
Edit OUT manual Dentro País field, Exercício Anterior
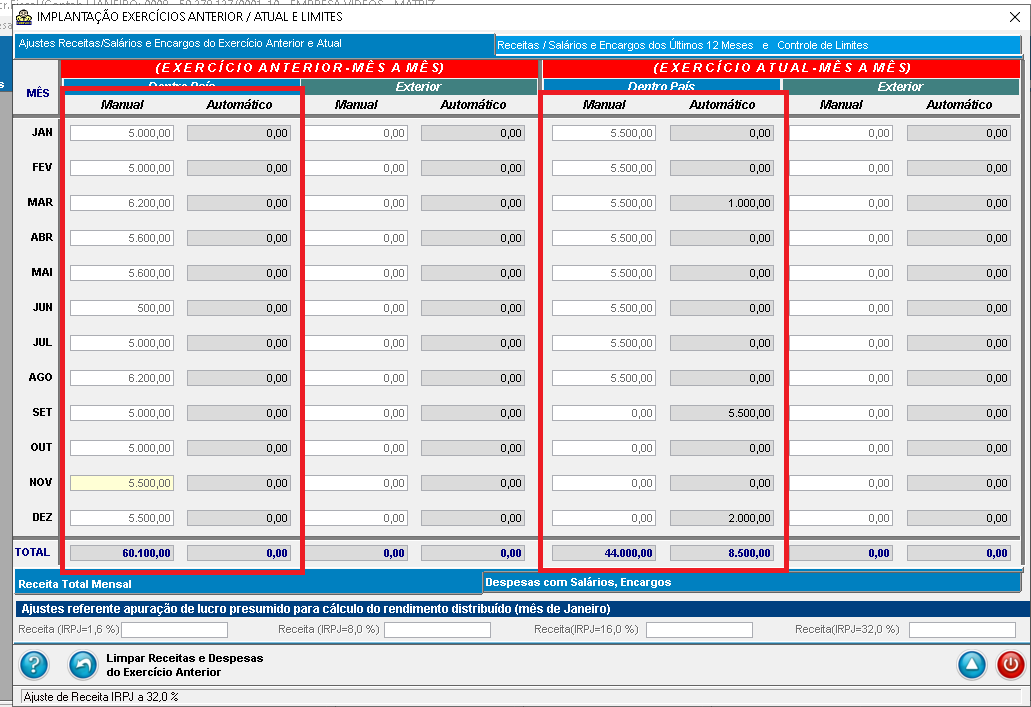point(122,448)
